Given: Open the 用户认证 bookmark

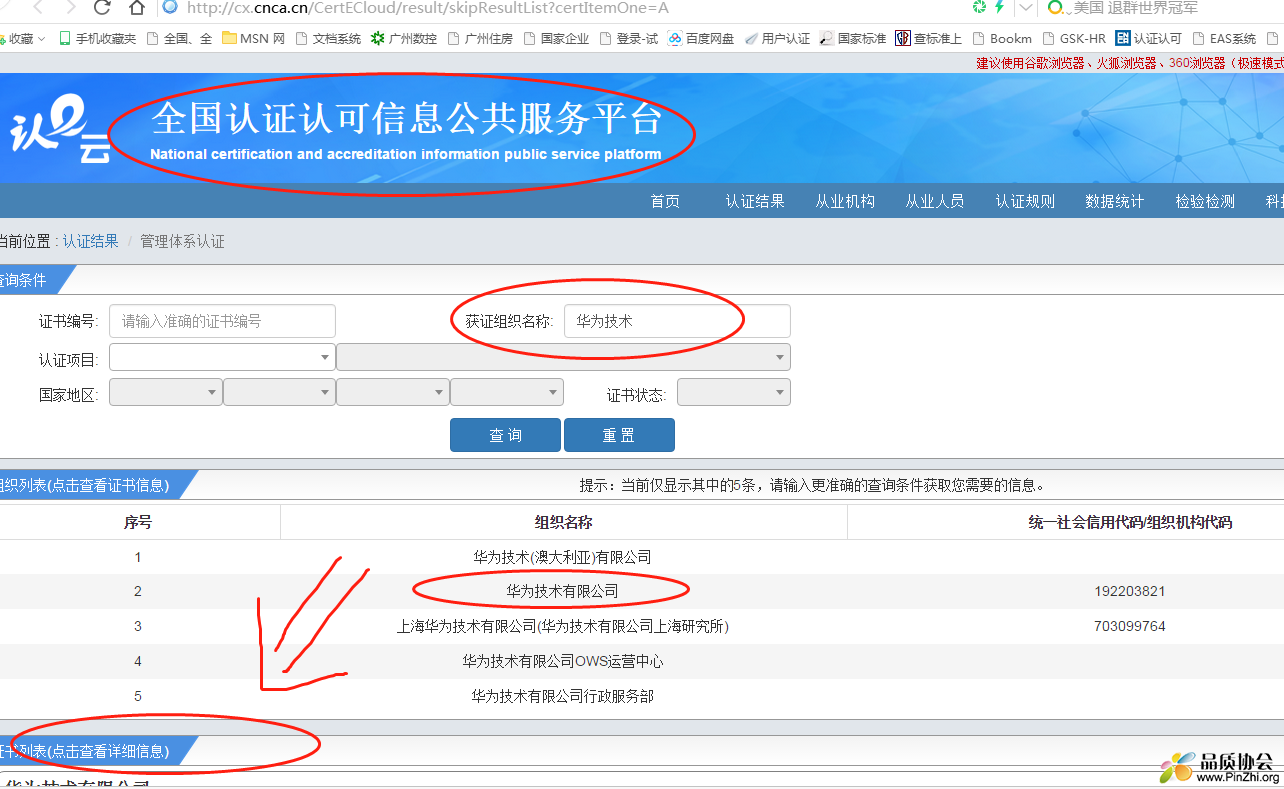Looking at the screenshot, I should 777,39.
